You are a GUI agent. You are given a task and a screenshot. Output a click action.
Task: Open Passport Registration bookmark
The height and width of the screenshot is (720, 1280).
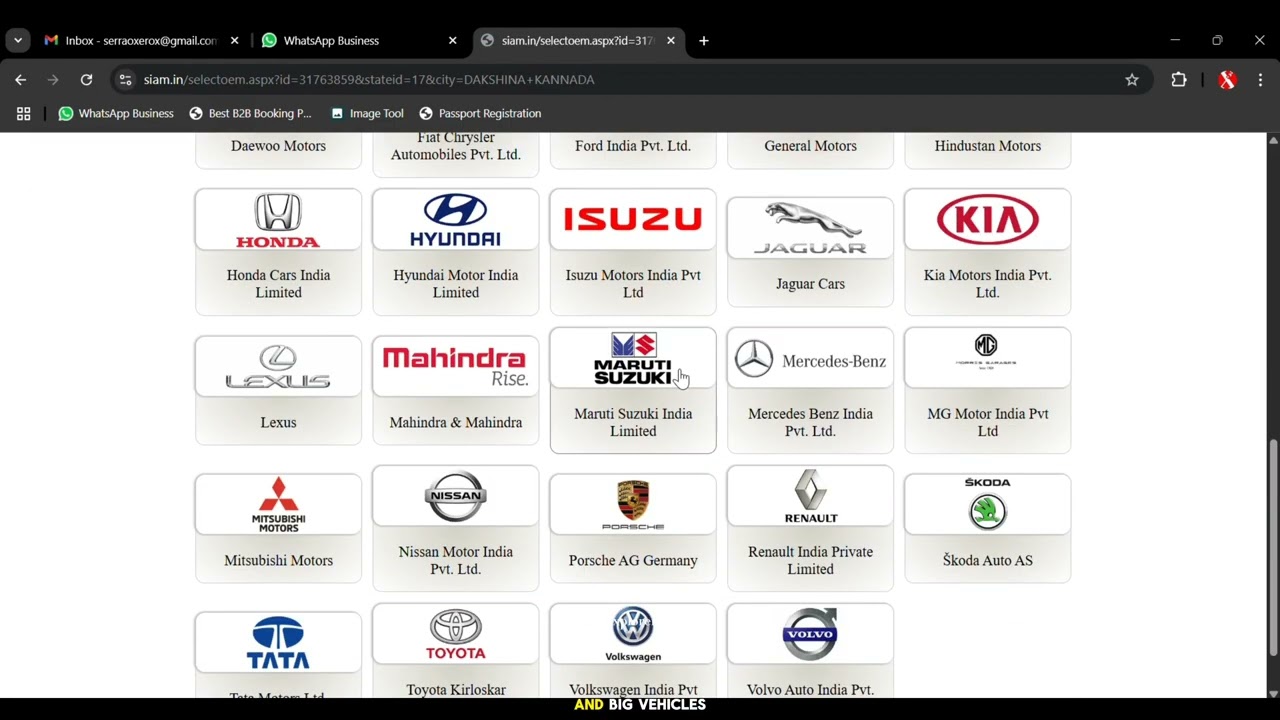(x=480, y=114)
